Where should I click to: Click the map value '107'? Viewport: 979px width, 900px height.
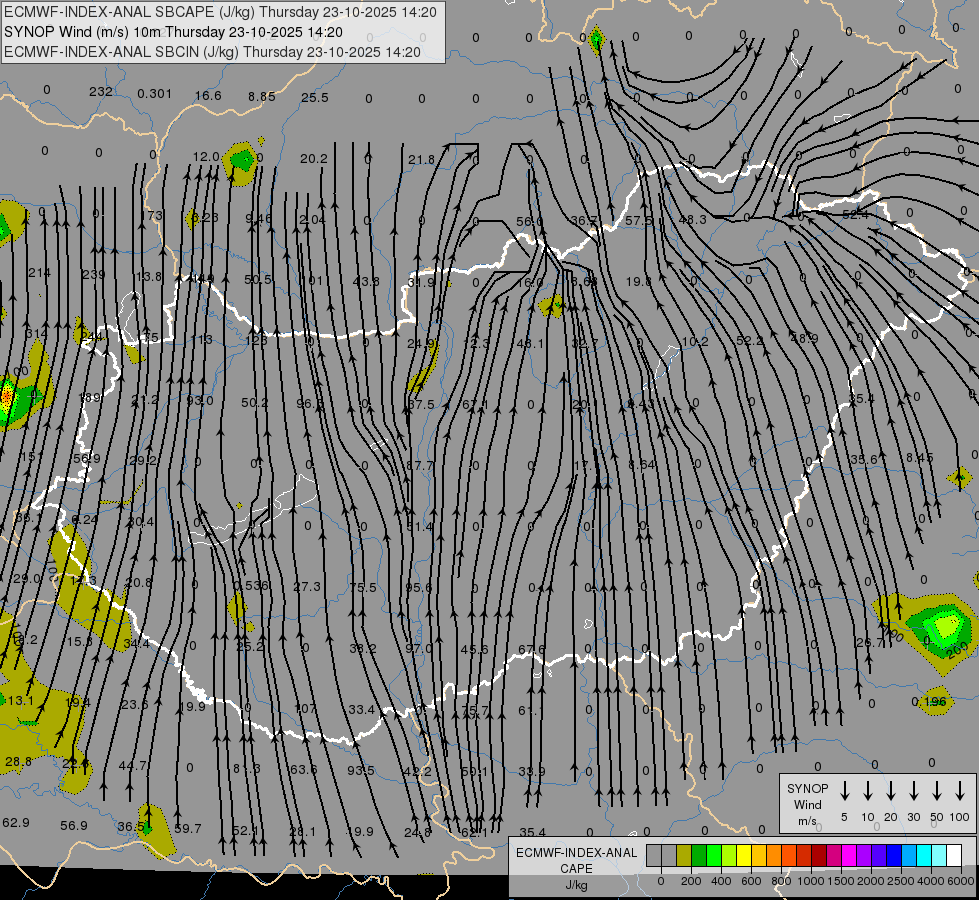(305, 709)
